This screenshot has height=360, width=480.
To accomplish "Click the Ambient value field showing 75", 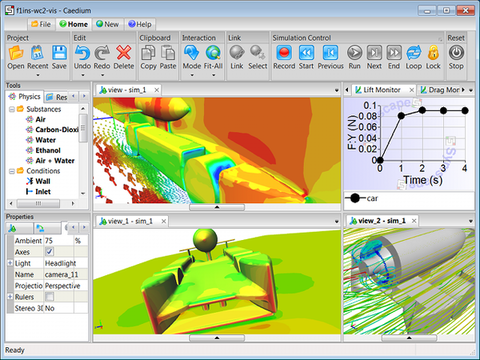I will click(58, 240).
